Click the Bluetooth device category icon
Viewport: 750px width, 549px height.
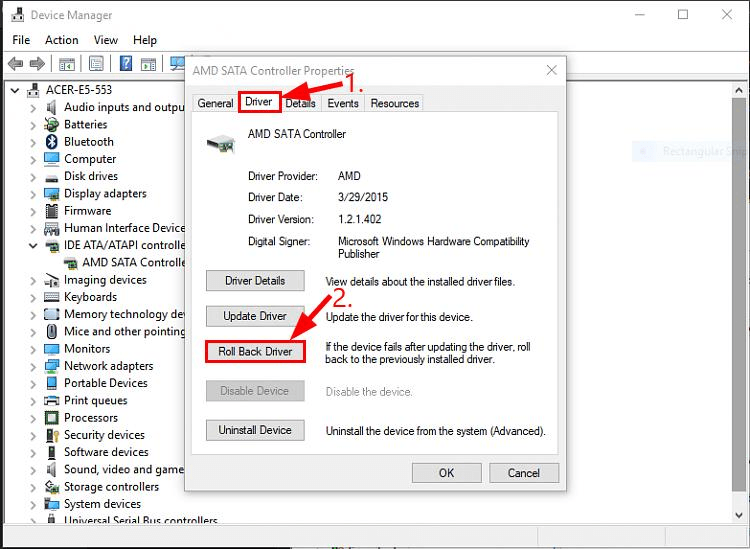point(52,142)
